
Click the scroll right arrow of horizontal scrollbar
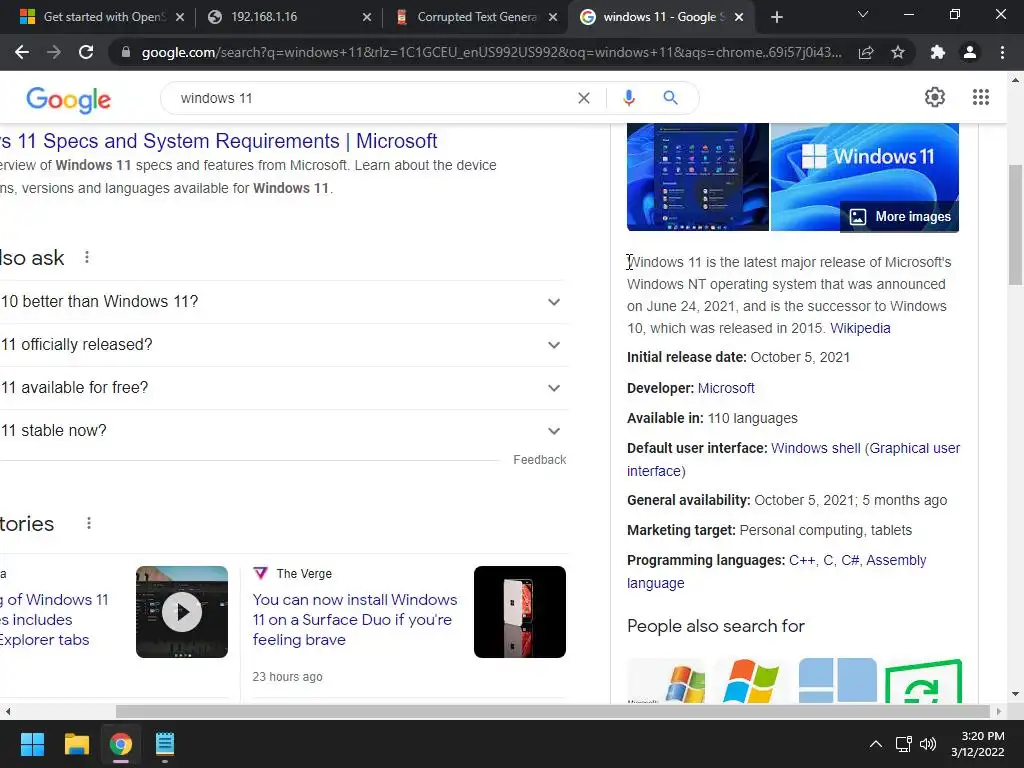click(x=999, y=711)
